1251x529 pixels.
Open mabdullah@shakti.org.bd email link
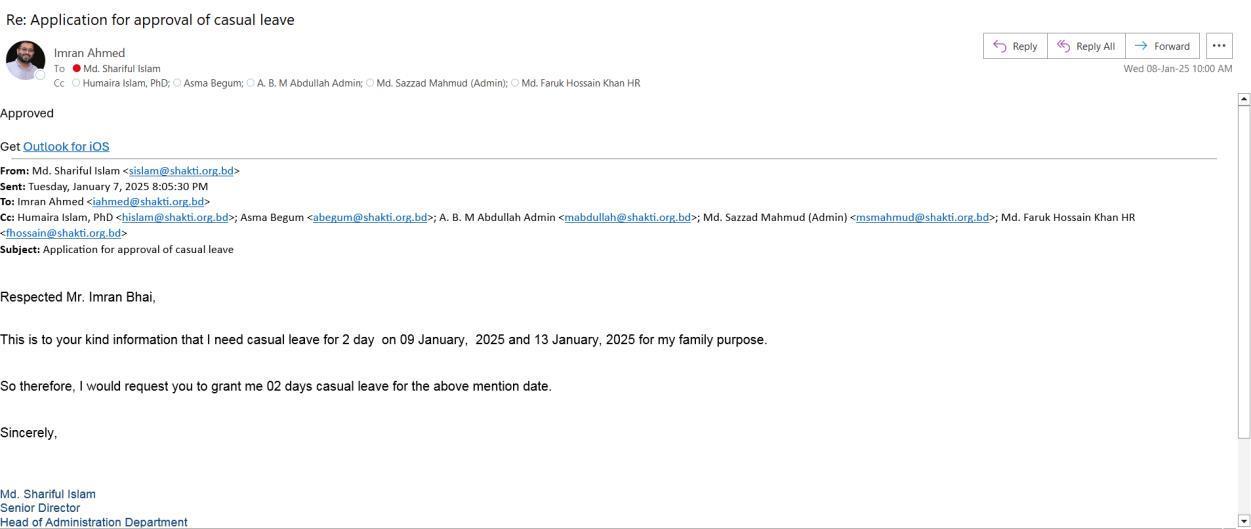pyautogui.click(x=627, y=218)
